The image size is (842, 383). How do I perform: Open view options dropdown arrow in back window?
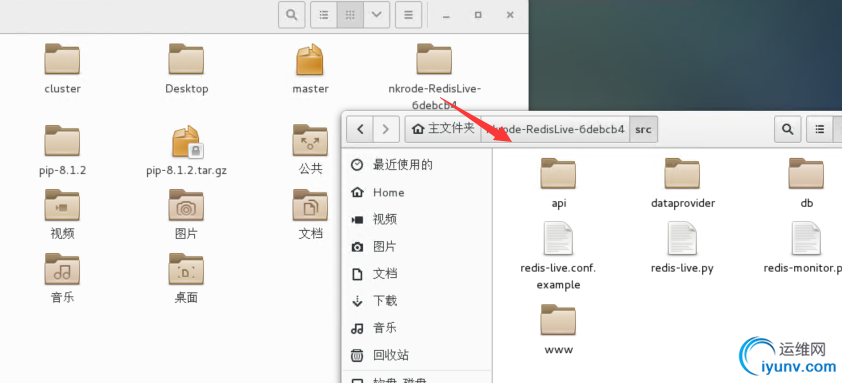376,15
